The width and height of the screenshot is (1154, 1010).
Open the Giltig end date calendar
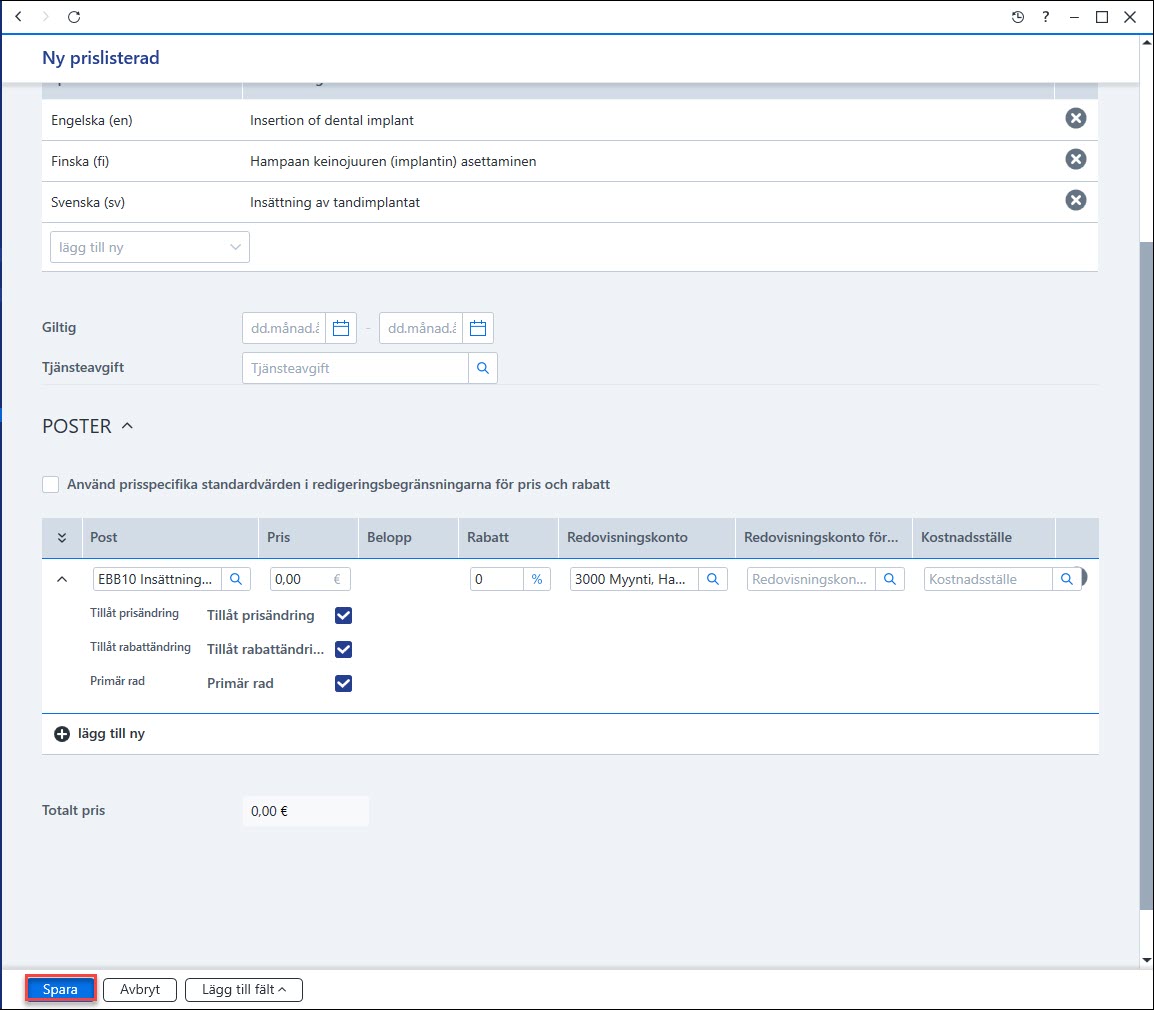tap(478, 328)
